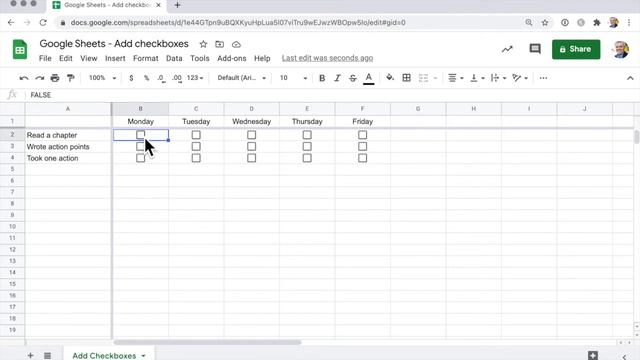Image resolution: width=640 pixels, height=360 pixels.
Task: Open the 100% zoom dropdown
Action: (102, 78)
